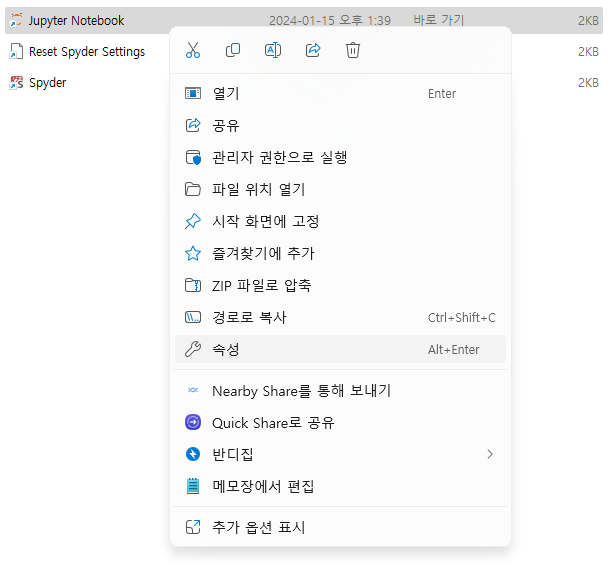616x567 pixels.
Task: Click the path copy icon
Action: tap(193, 317)
